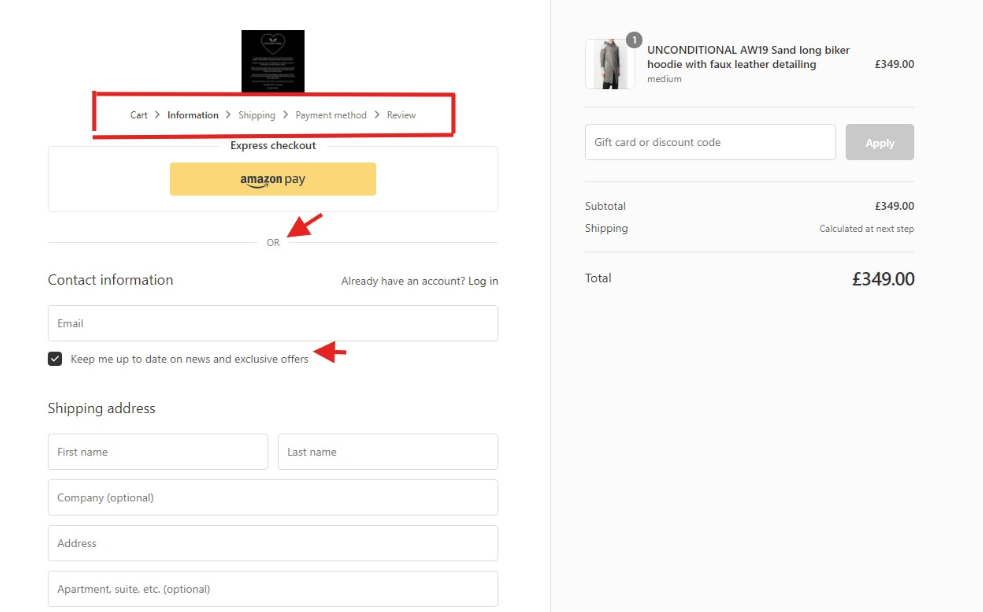The height and width of the screenshot is (612, 983).
Task: Click the quantity badge on the product image
Action: tap(633, 41)
